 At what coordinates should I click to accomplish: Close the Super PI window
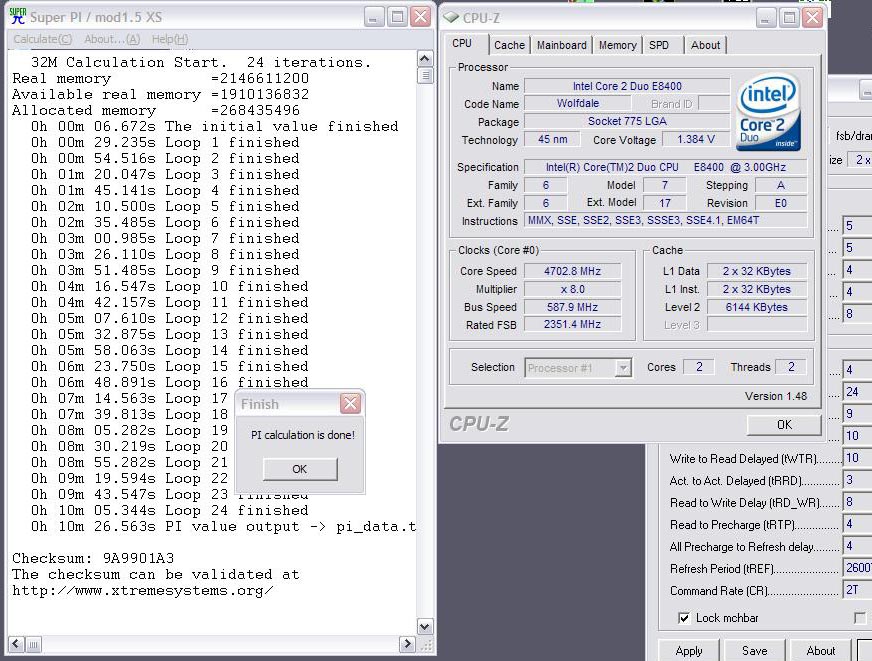click(421, 17)
